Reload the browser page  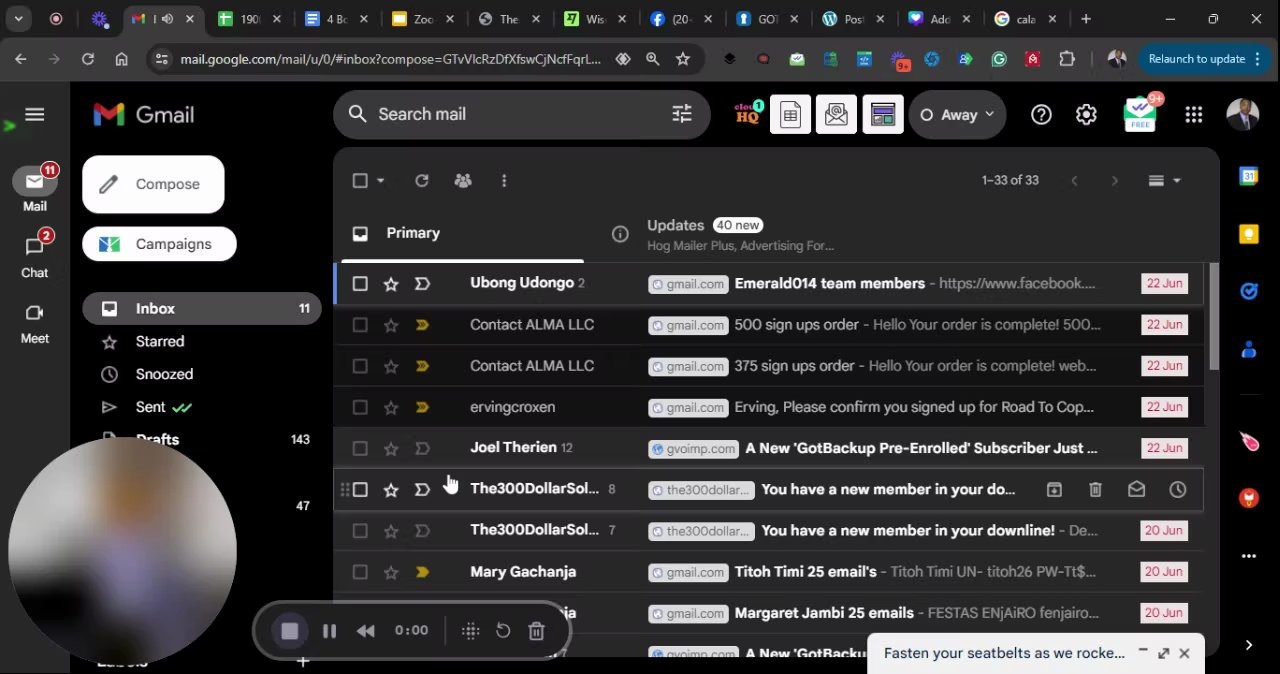(88, 59)
